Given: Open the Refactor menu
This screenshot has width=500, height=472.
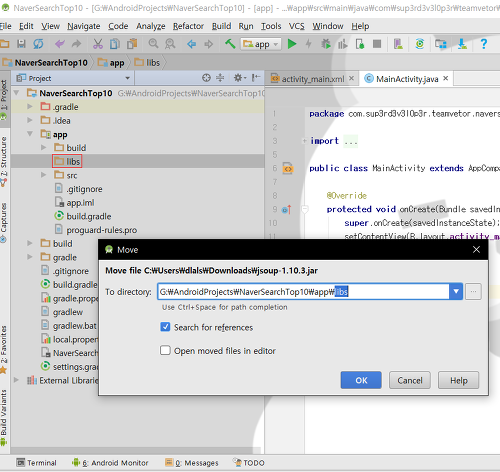Looking at the screenshot, I should coord(188,26).
